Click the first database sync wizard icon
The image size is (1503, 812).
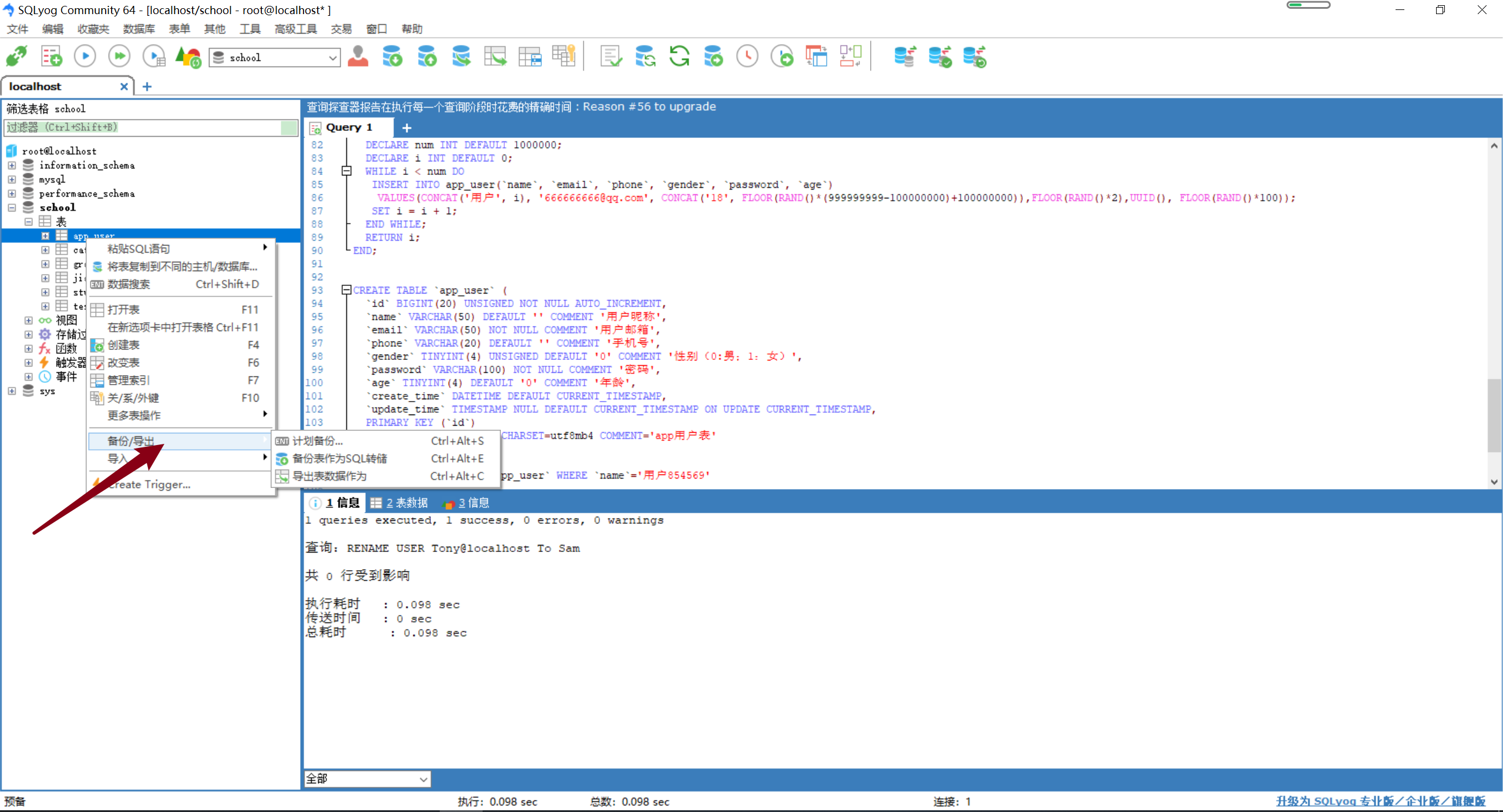pyautogui.click(x=905, y=56)
